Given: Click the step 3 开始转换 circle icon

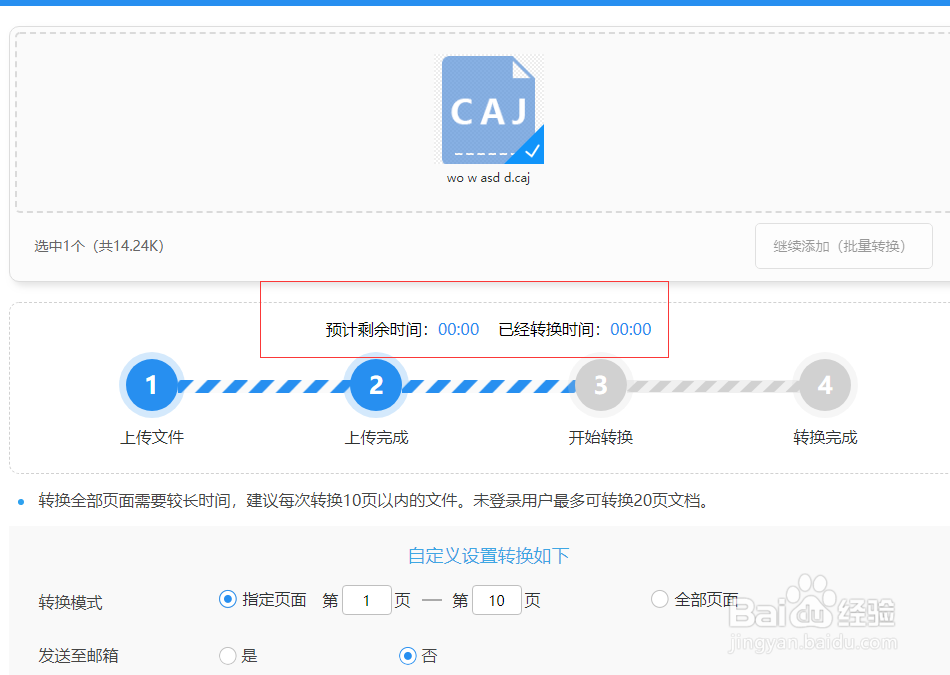Looking at the screenshot, I should click(600, 384).
